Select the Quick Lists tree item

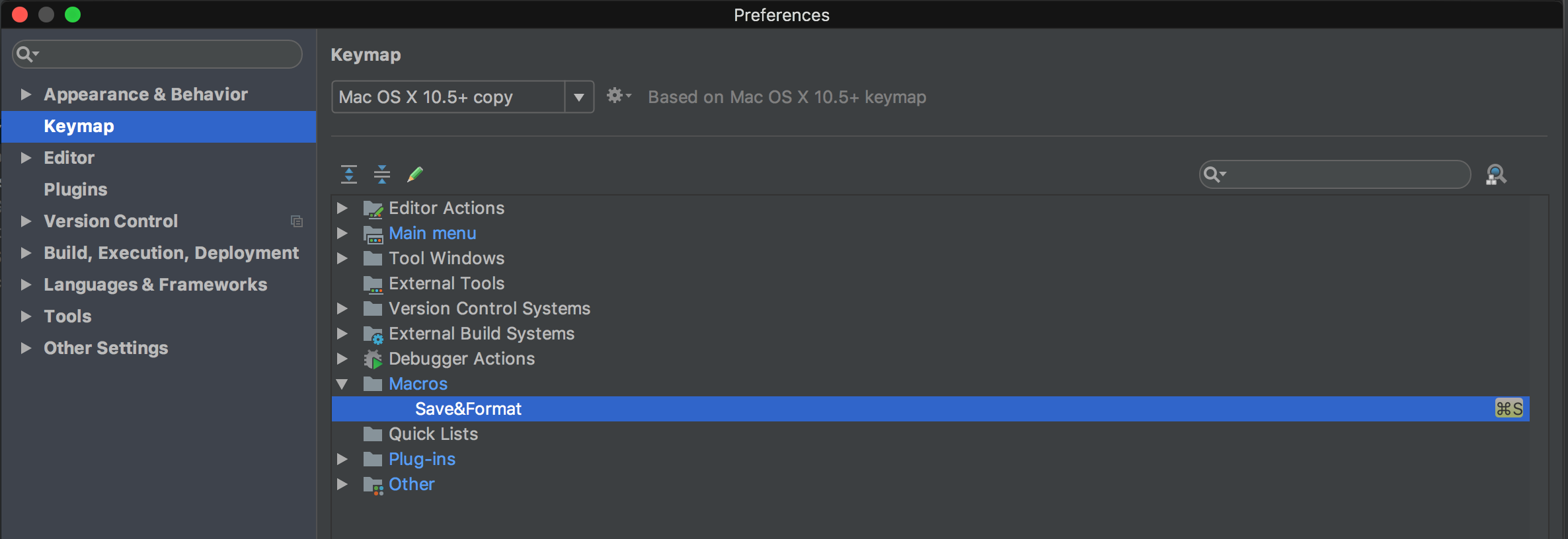pyautogui.click(x=433, y=434)
